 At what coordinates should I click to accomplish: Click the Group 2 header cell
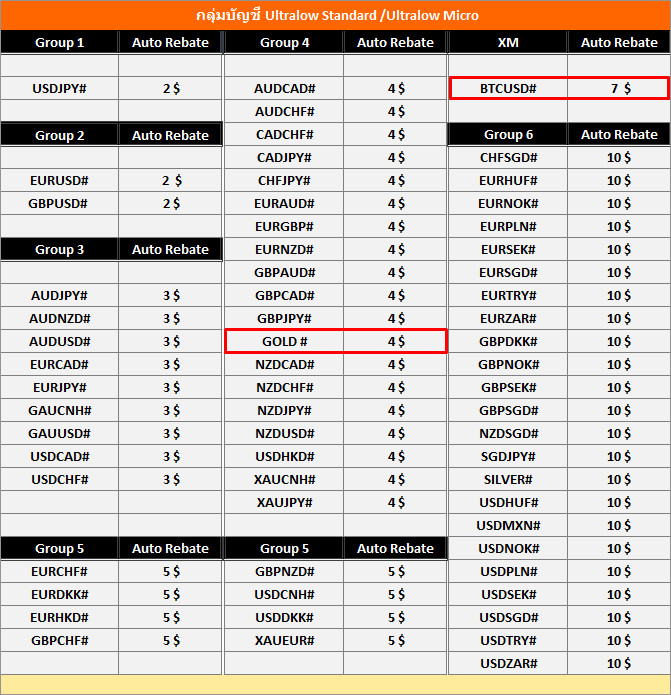click(x=60, y=135)
